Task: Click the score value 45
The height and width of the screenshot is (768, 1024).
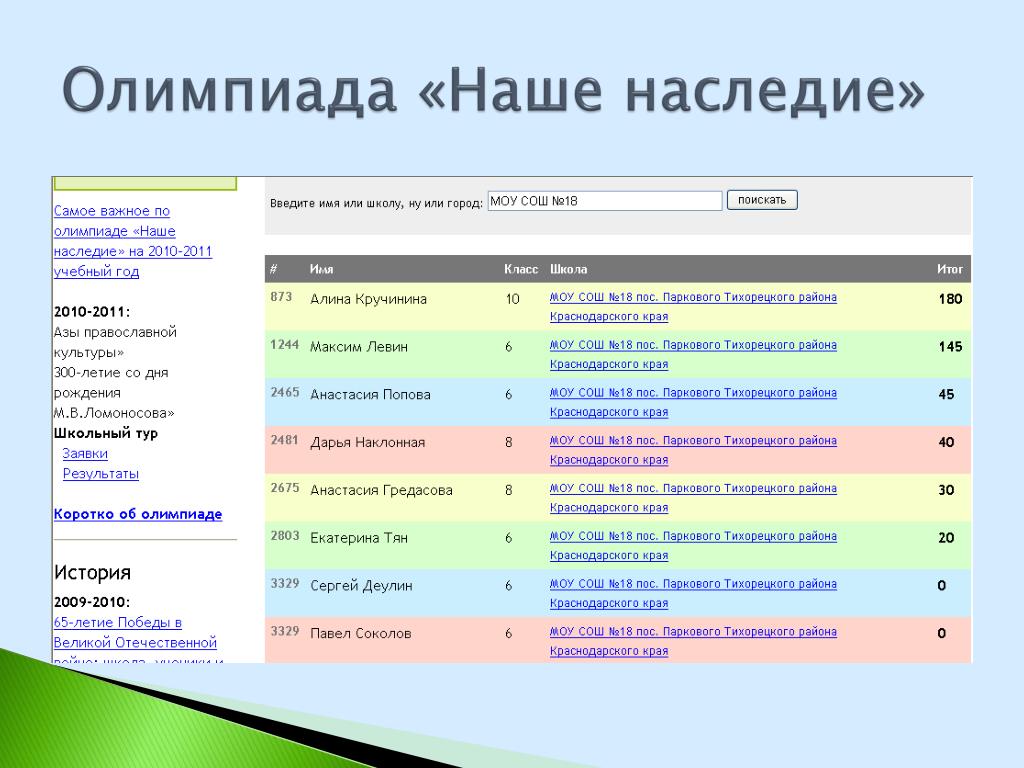Action: [x=946, y=394]
